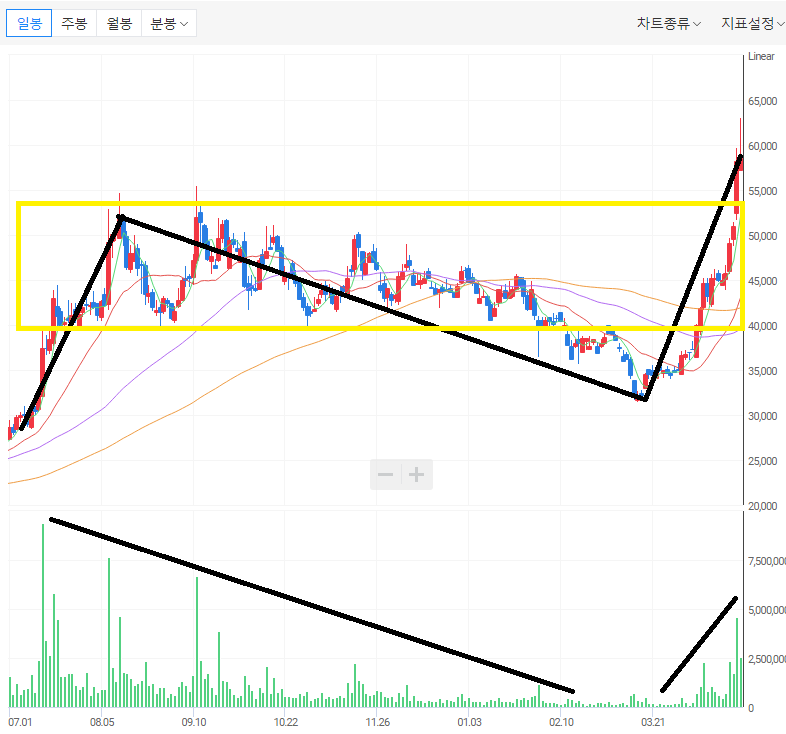Viewport: 786px width, 734px height.
Task: Switch to the 주봉 weekly chart tab
Action: [74, 23]
